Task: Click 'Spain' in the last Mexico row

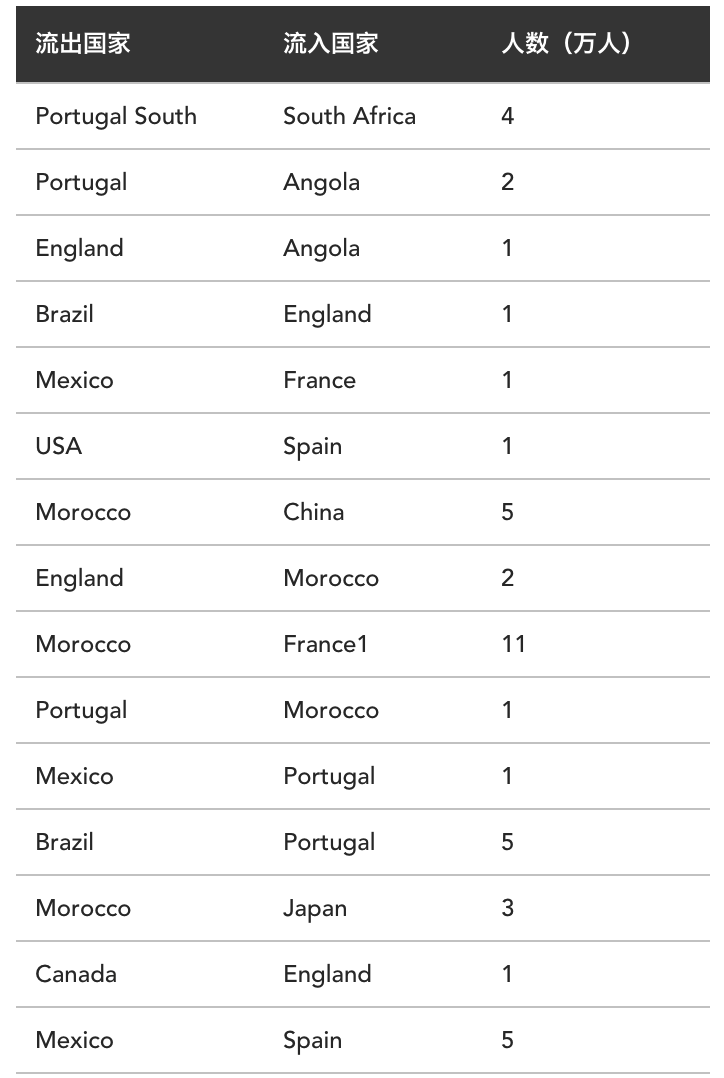Action: (x=312, y=1040)
